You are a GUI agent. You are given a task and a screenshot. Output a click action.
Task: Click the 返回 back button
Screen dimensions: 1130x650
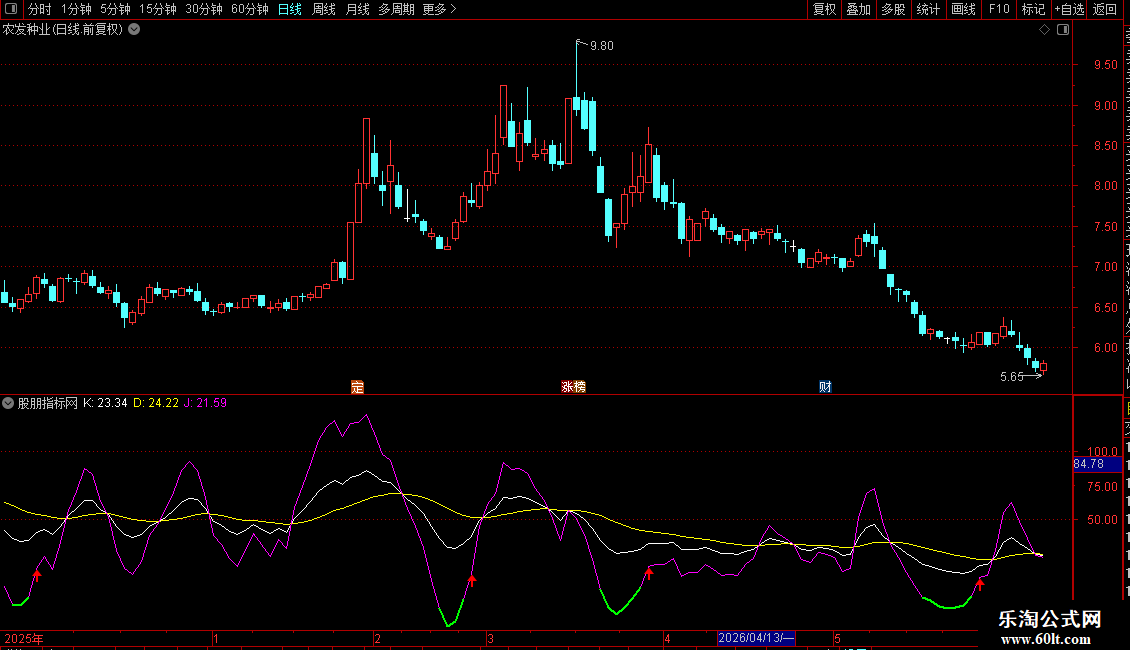[1105, 9]
